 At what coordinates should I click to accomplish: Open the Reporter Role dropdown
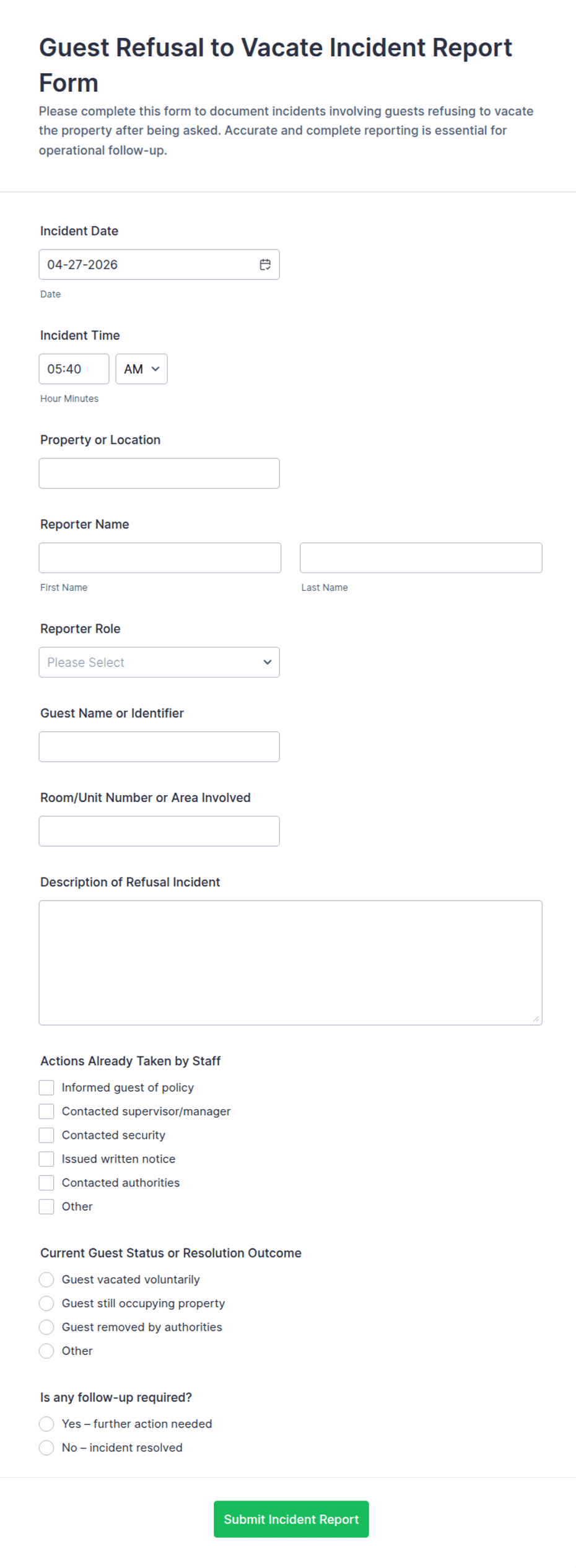159,662
